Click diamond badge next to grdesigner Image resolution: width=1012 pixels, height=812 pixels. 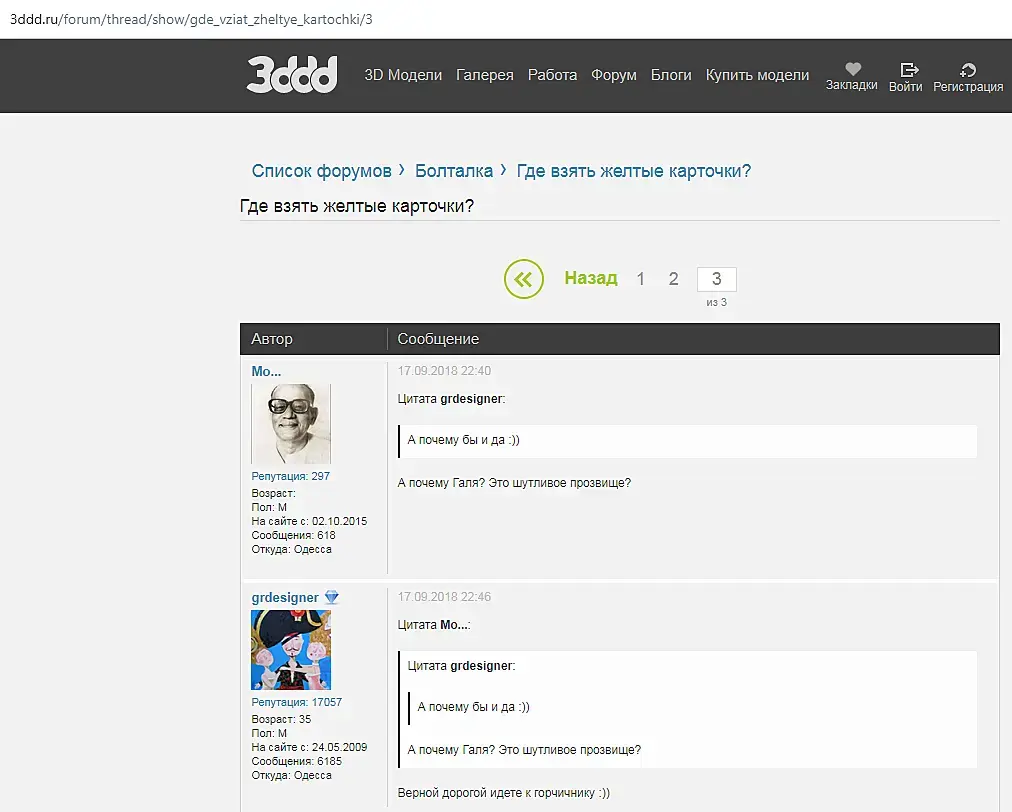pyautogui.click(x=331, y=597)
